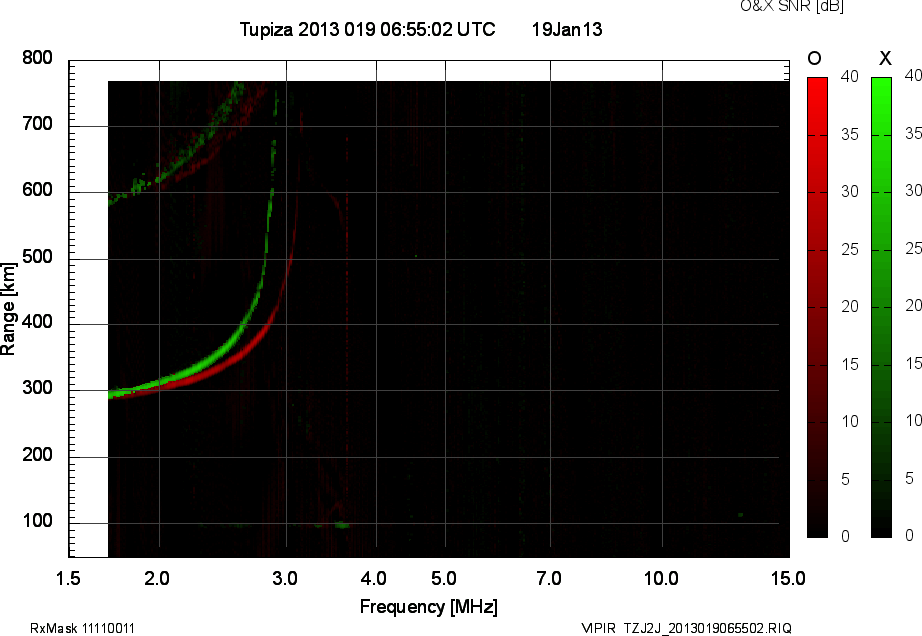Click the 40 dB label on O colorbar
The height and width of the screenshot is (636, 922).
tap(850, 76)
